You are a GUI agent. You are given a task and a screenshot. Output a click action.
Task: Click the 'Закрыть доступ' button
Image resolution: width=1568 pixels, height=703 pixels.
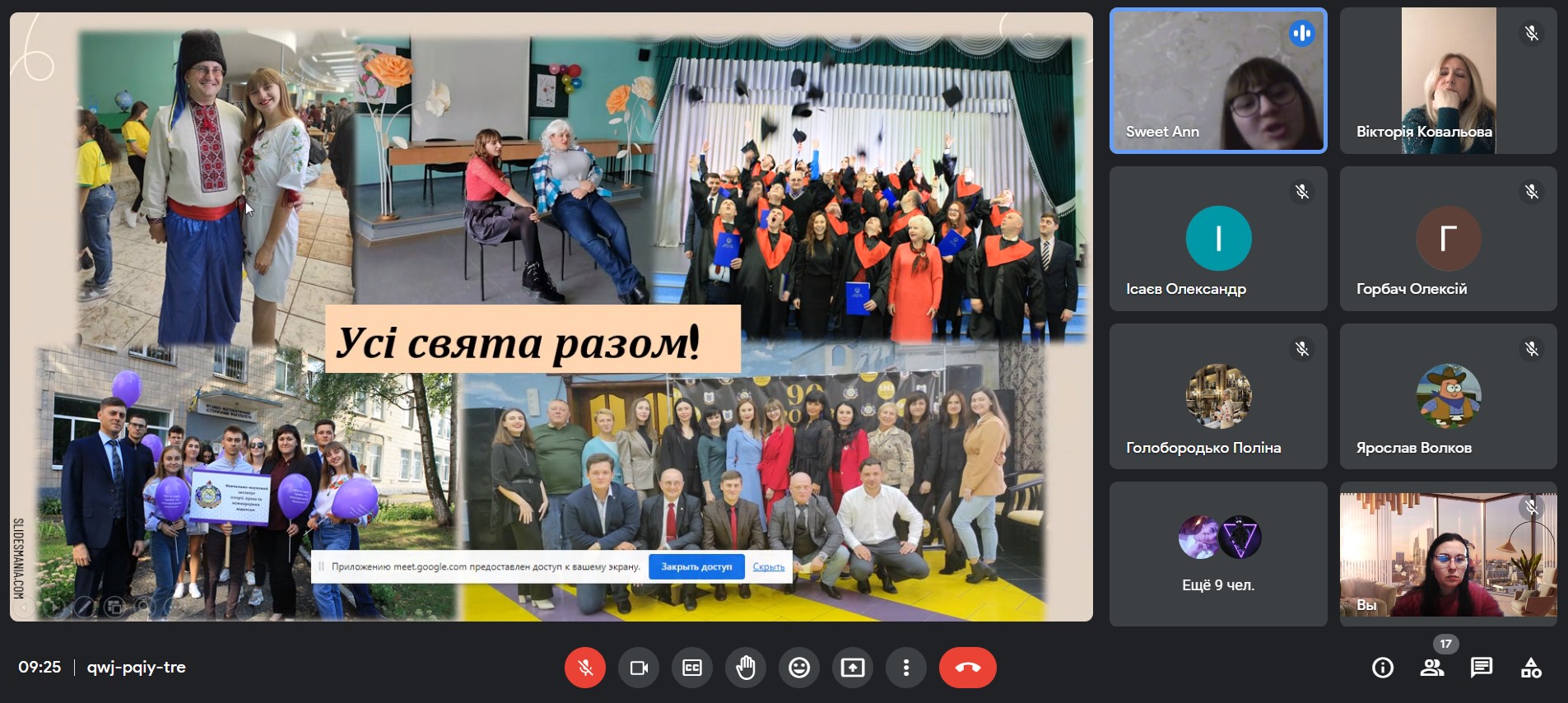coord(696,567)
